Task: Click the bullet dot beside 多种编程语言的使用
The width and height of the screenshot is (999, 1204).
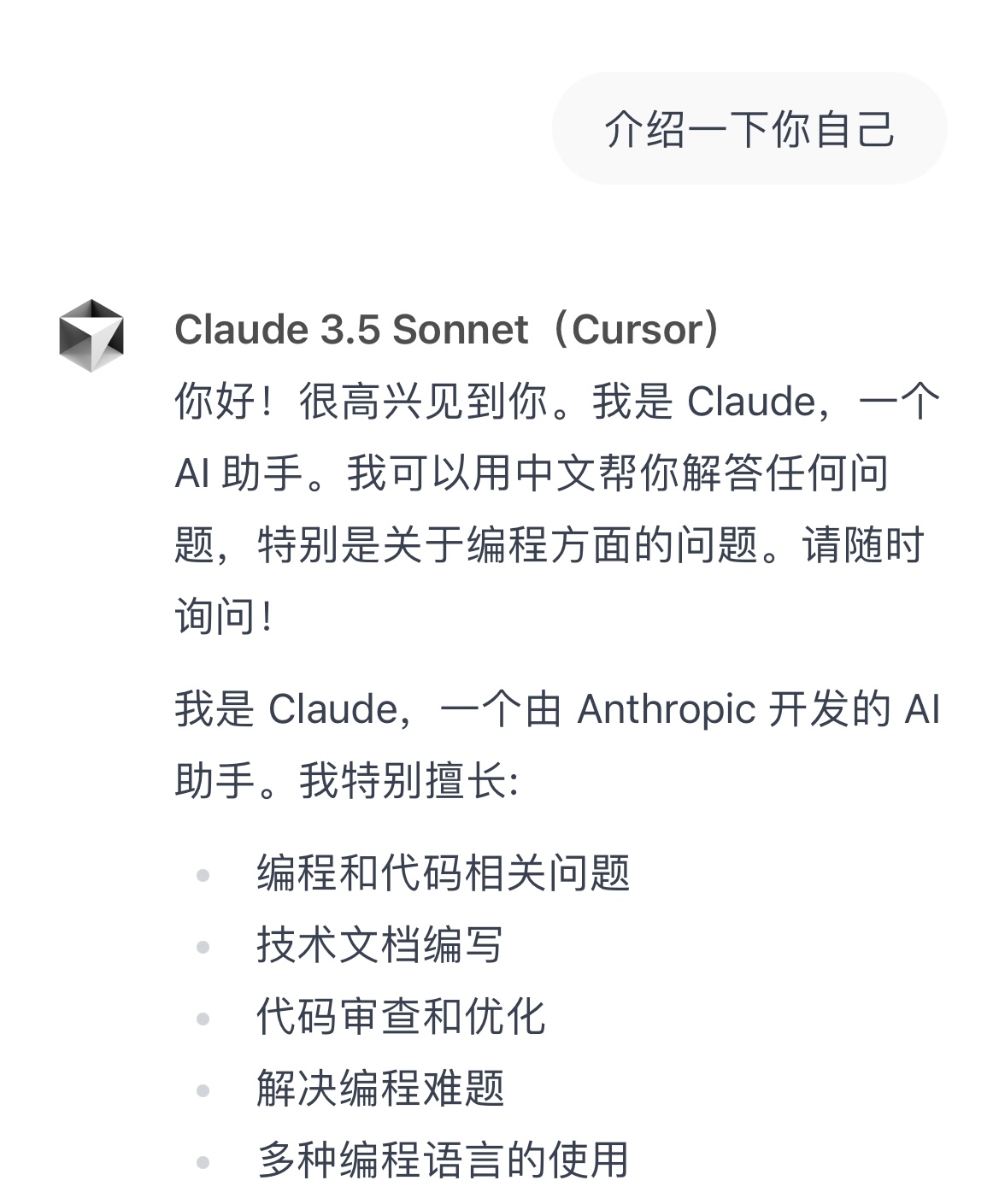Action: (203, 1162)
